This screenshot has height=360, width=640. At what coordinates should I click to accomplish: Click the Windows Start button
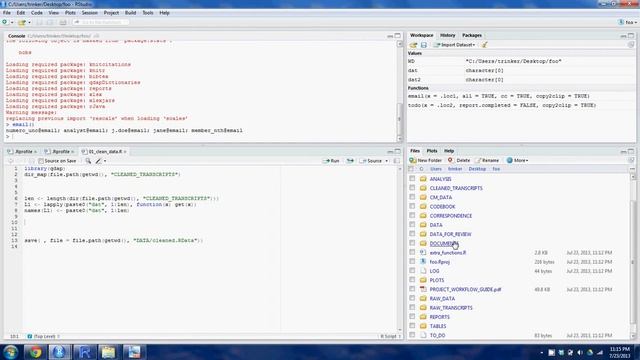coord(10,352)
